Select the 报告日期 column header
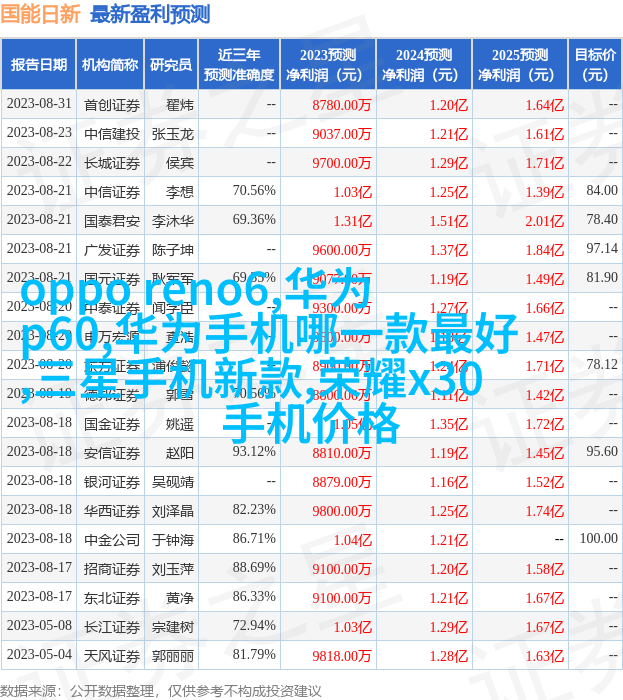Image resolution: width=623 pixels, height=700 pixels. 38,64
